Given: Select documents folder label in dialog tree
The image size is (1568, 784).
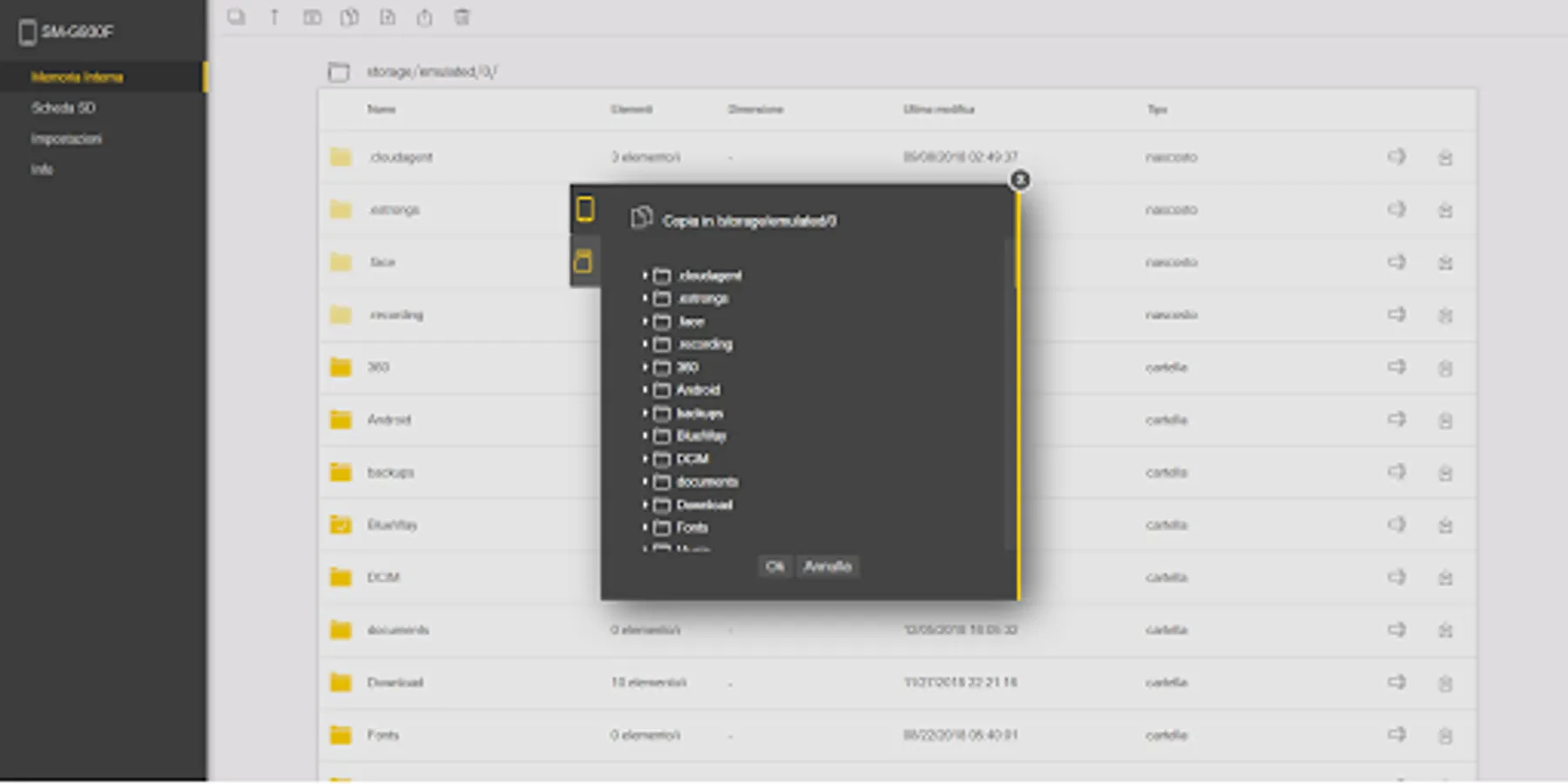Looking at the screenshot, I should click(707, 482).
